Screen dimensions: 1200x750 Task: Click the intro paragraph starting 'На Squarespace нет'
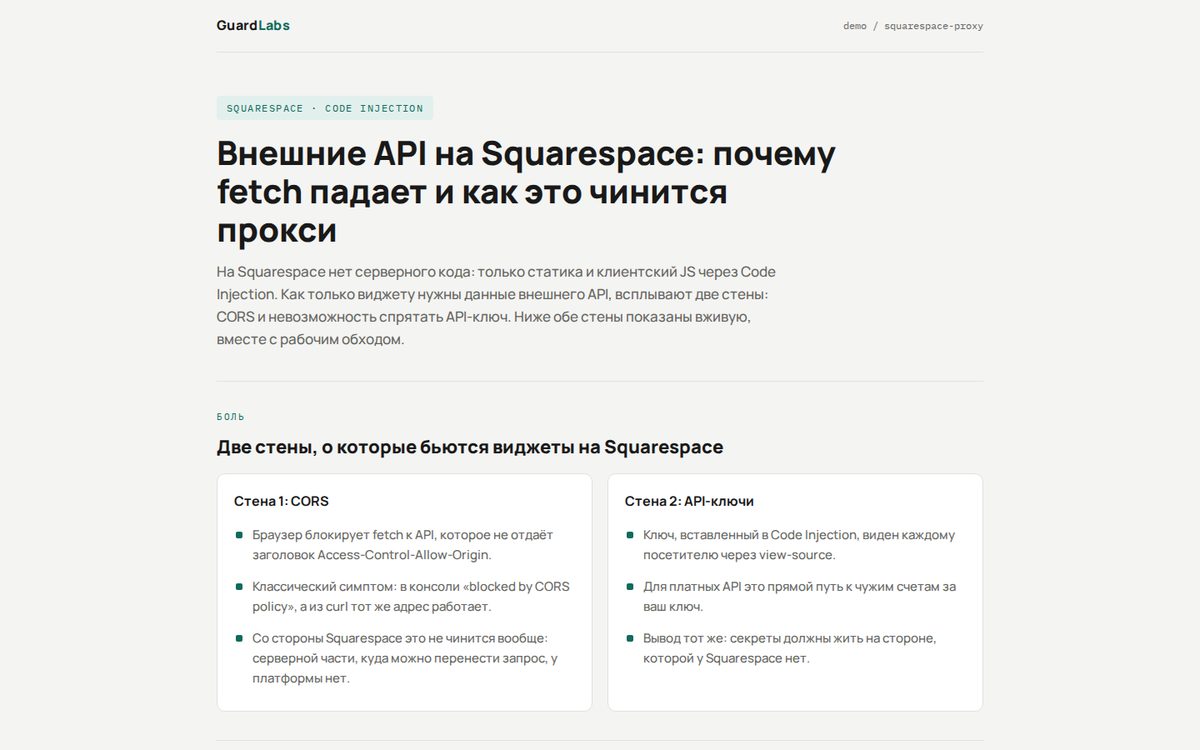496,306
